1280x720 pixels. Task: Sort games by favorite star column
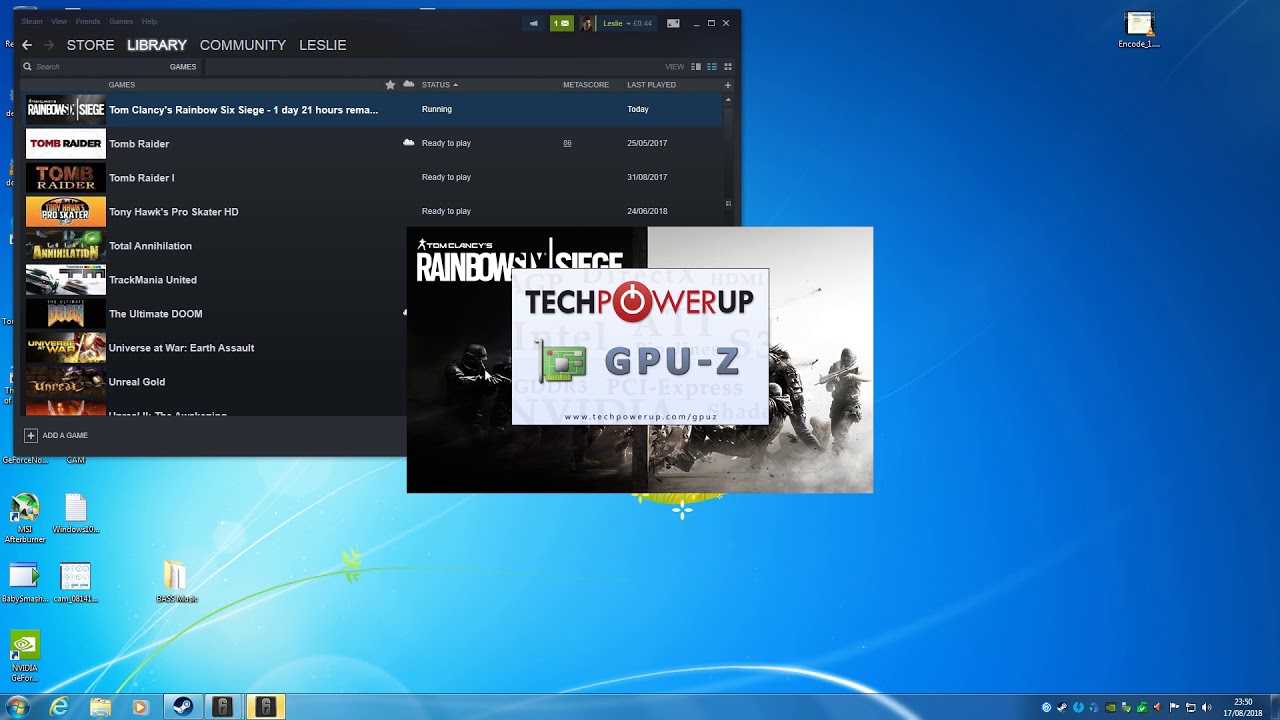(x=390, y=85)
